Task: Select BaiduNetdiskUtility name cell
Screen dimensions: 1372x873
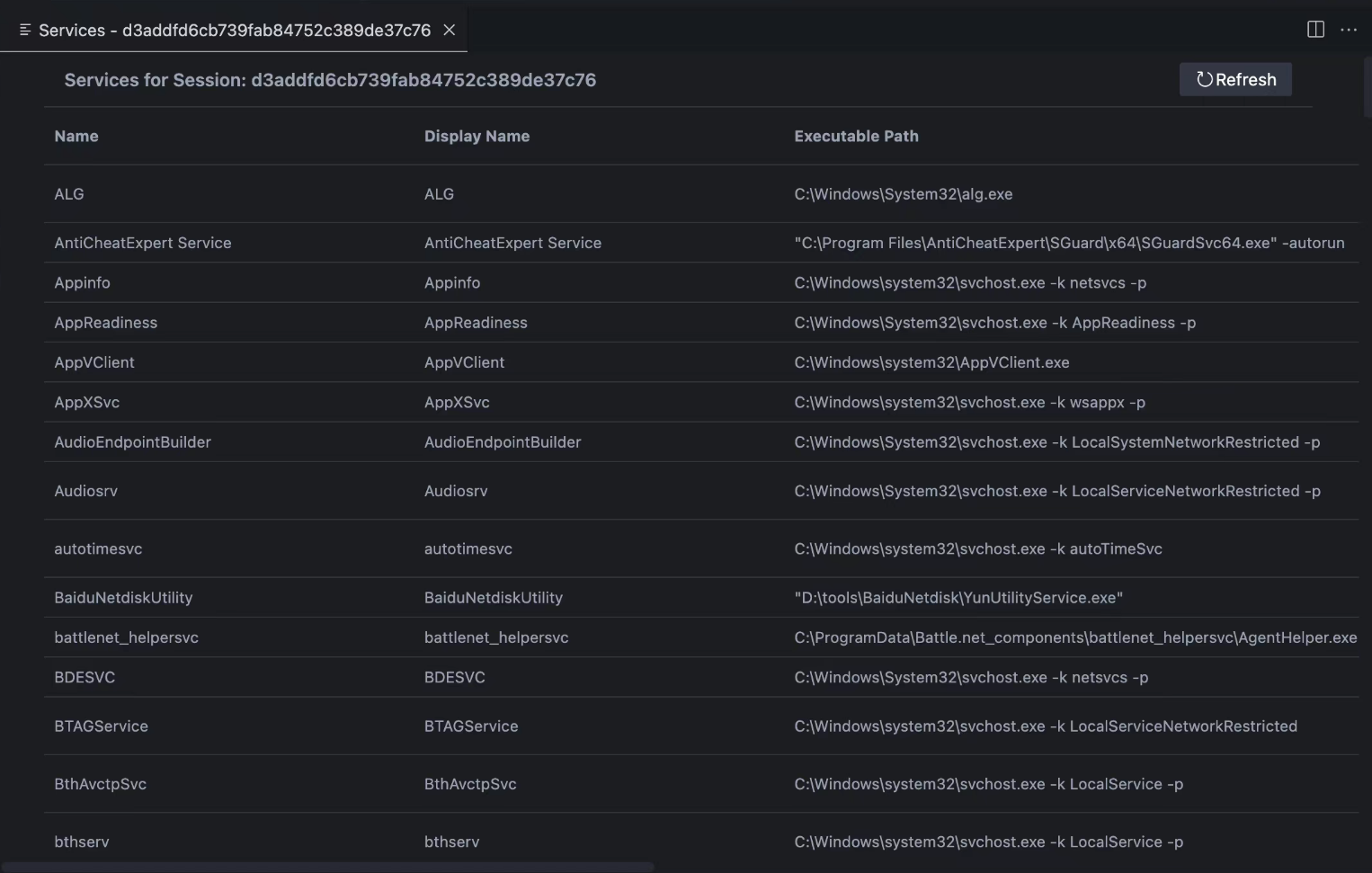Action: [x=123, y=598]
